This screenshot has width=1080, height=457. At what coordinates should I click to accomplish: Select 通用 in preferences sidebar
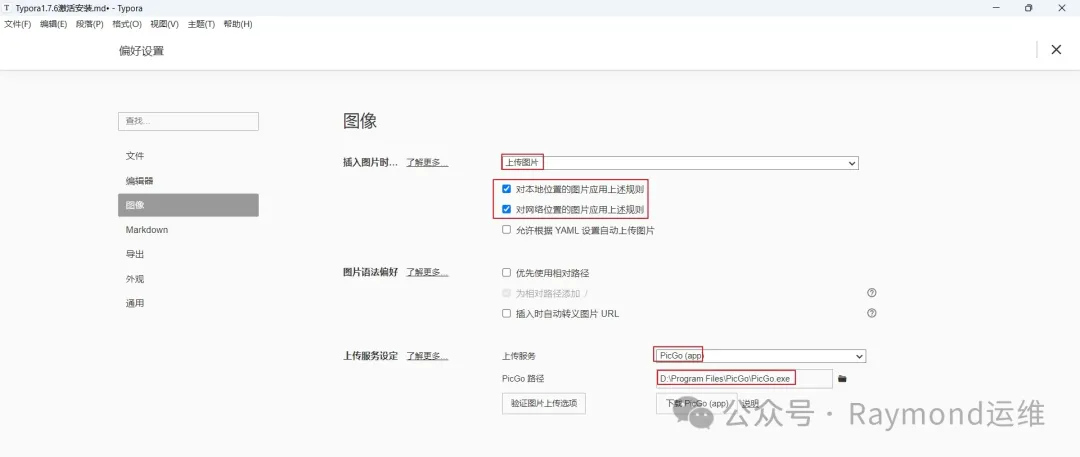188,303
